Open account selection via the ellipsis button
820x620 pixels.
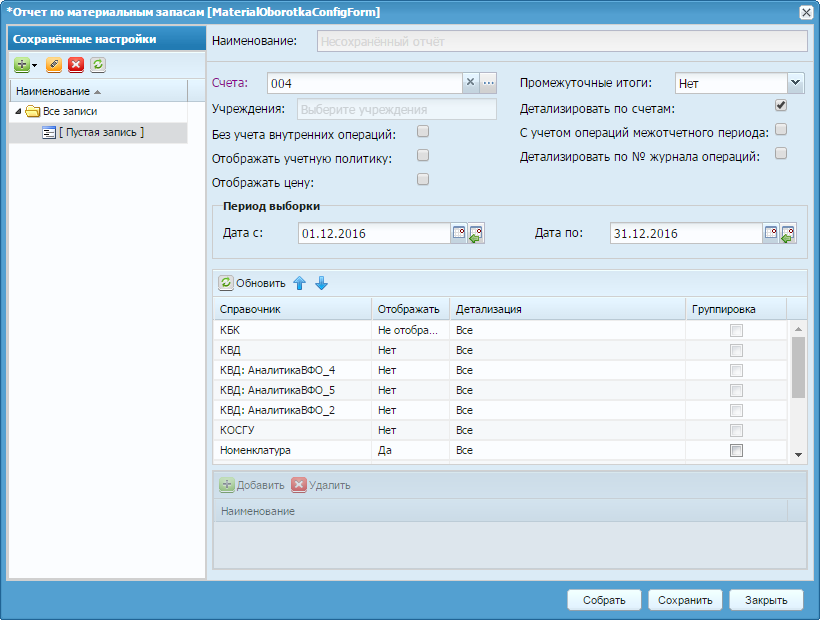(488, 83)
